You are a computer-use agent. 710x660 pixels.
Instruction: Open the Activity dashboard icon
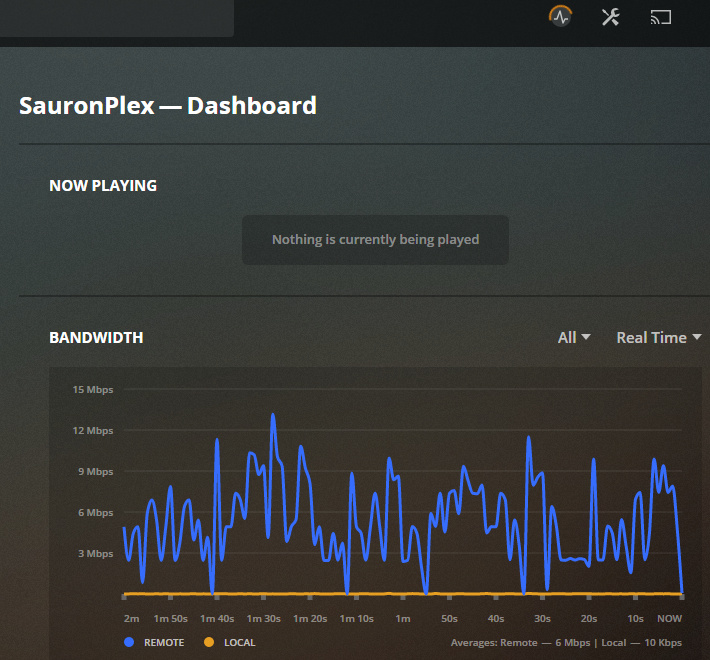pos(561,17)
